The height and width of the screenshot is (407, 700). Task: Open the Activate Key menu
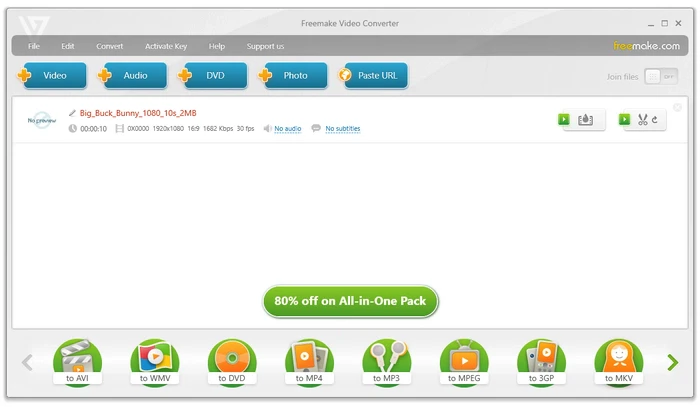(166, 46)
